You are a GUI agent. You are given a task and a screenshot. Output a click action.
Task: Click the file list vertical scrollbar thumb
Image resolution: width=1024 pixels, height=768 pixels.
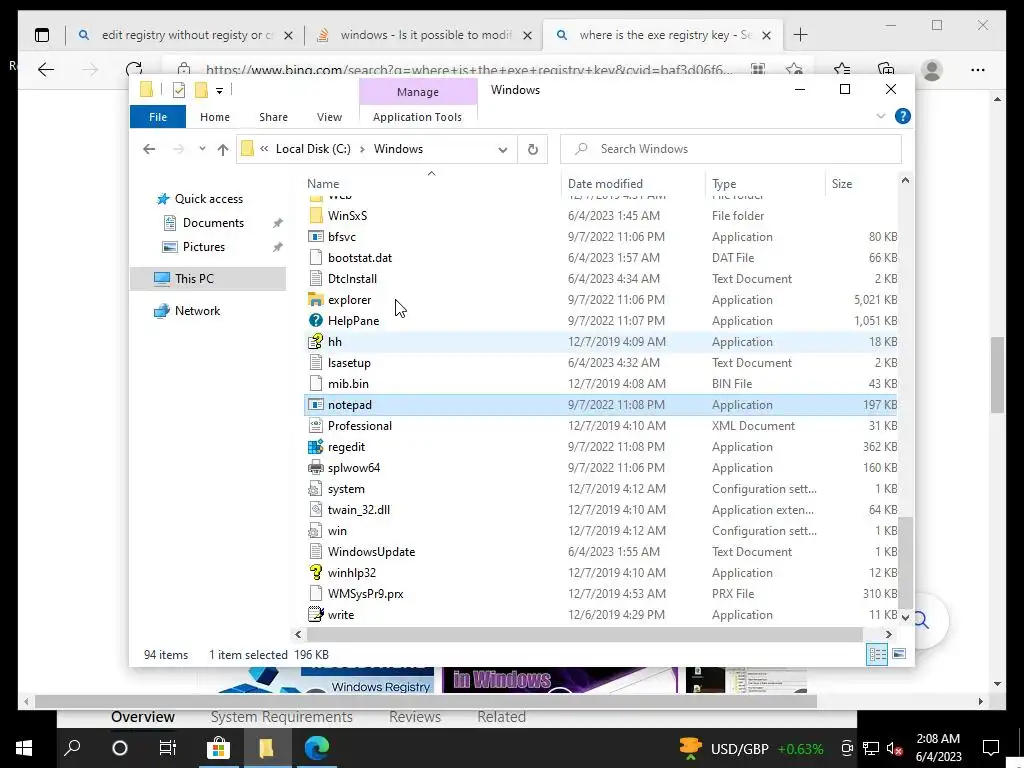905,562
